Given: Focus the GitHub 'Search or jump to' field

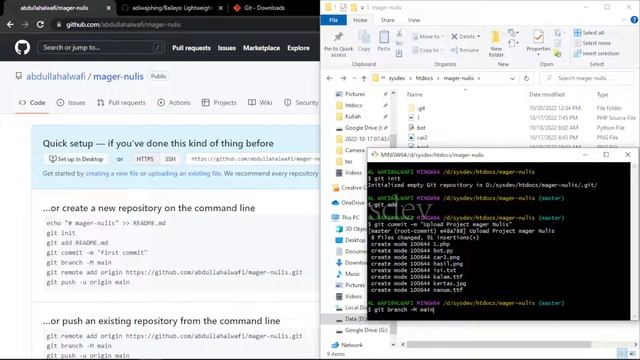Looking at the screenshot, I should pos(100,48).
